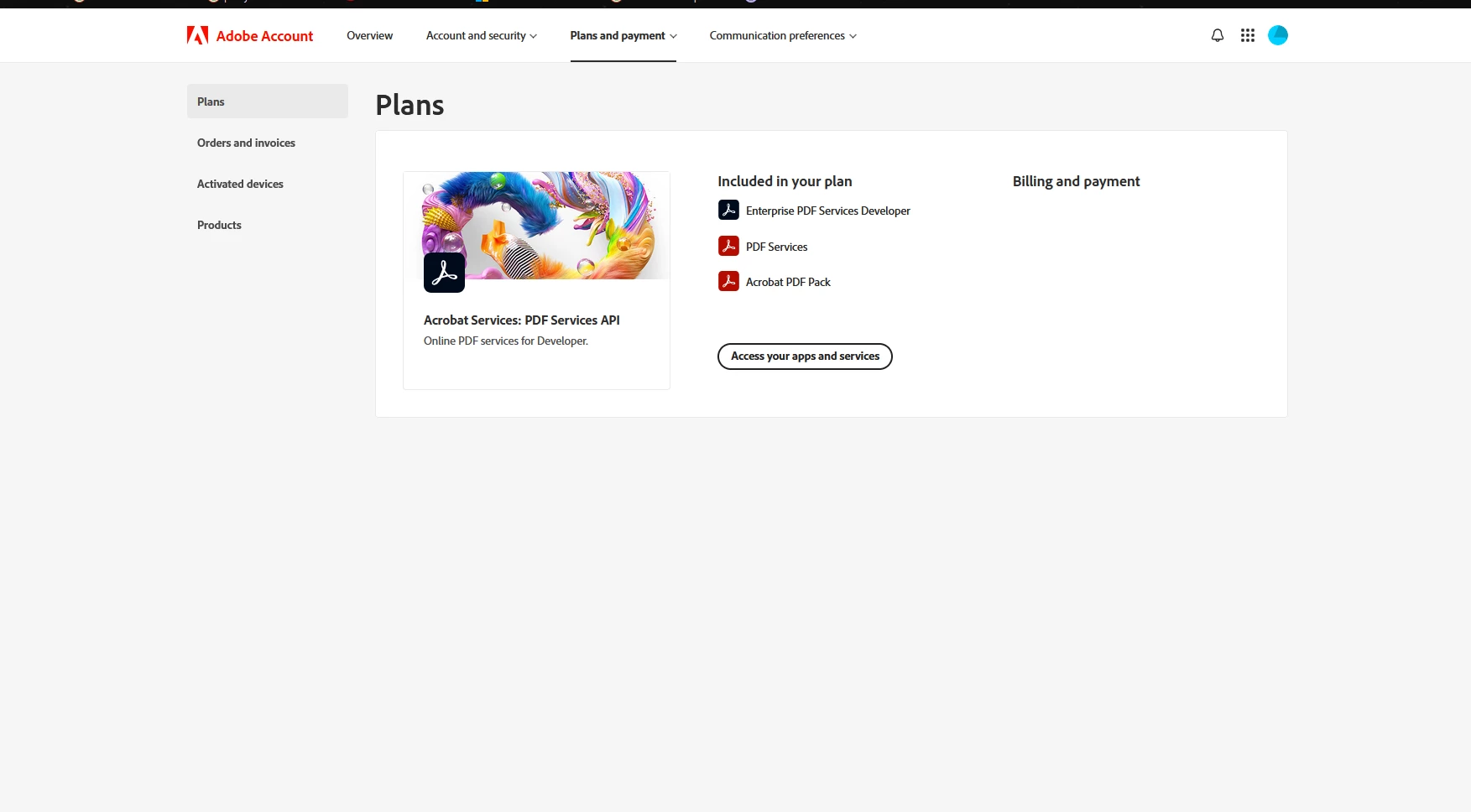Click the Adobe logo icon
1471x812 pixels.
(197, 35)
